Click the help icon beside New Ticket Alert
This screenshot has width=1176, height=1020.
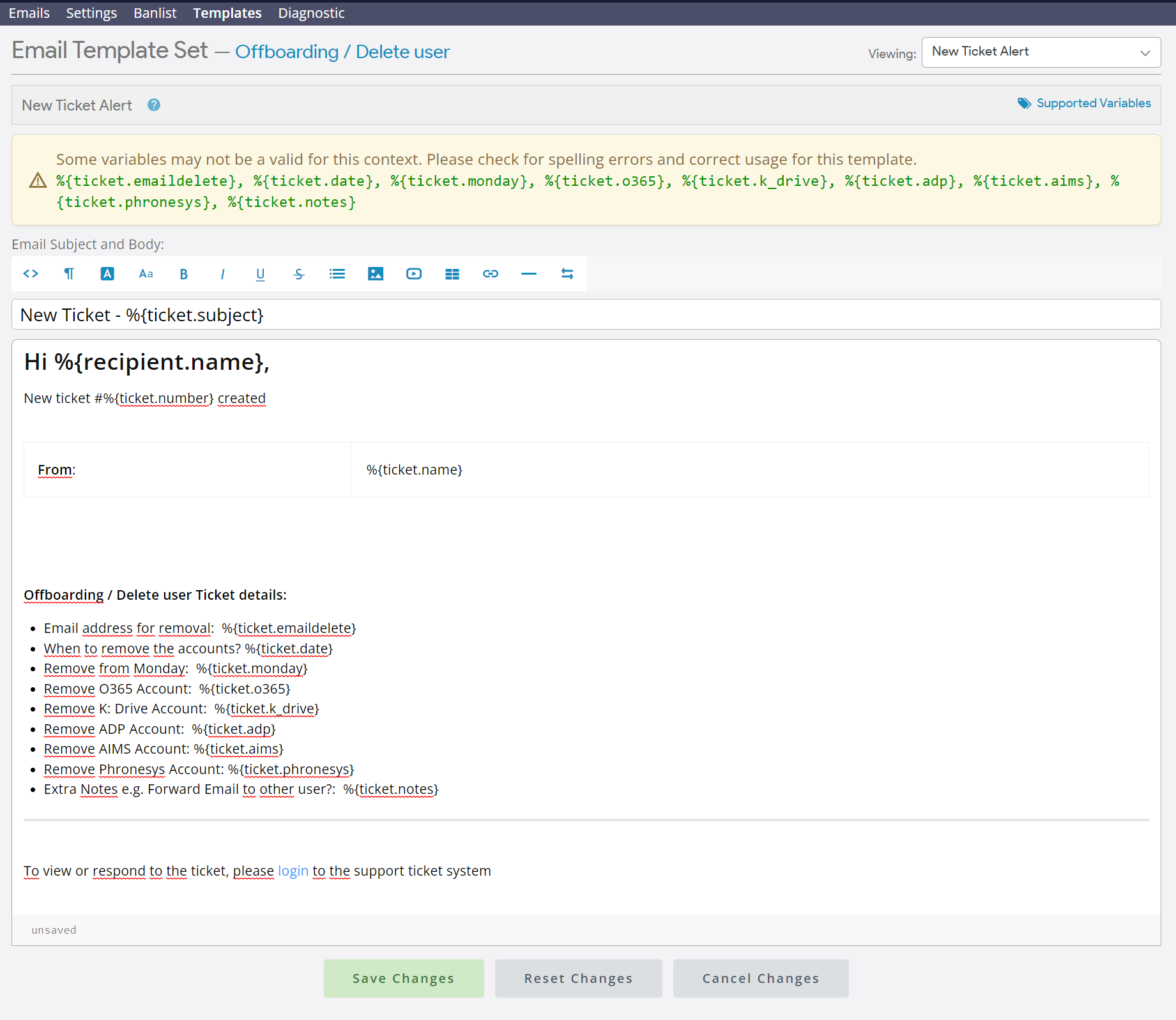point(154,105)
